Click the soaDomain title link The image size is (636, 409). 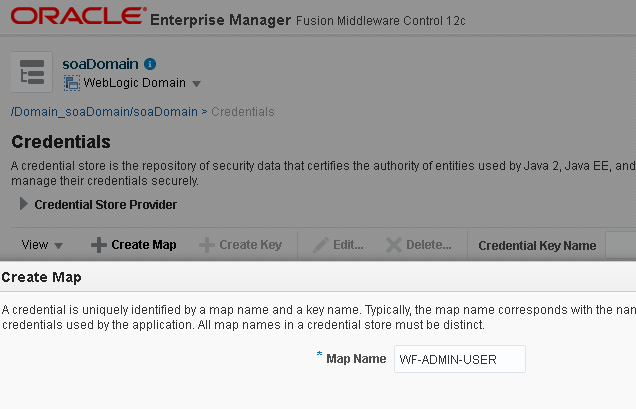click(x=100, y=64)
